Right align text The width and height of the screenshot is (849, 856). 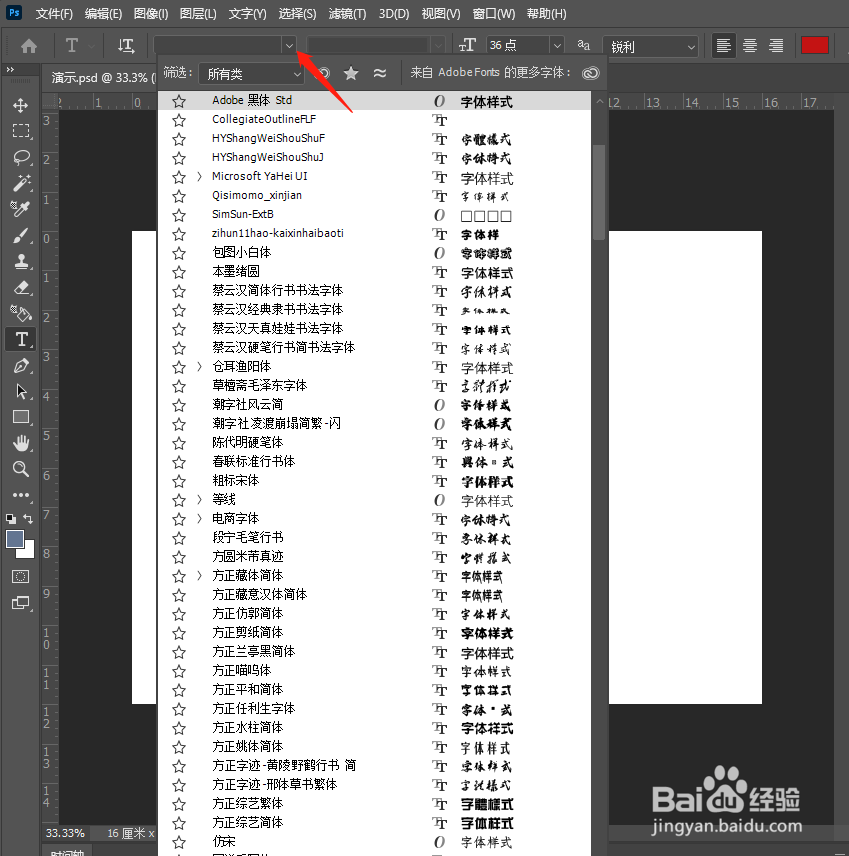tap(776, 46)
